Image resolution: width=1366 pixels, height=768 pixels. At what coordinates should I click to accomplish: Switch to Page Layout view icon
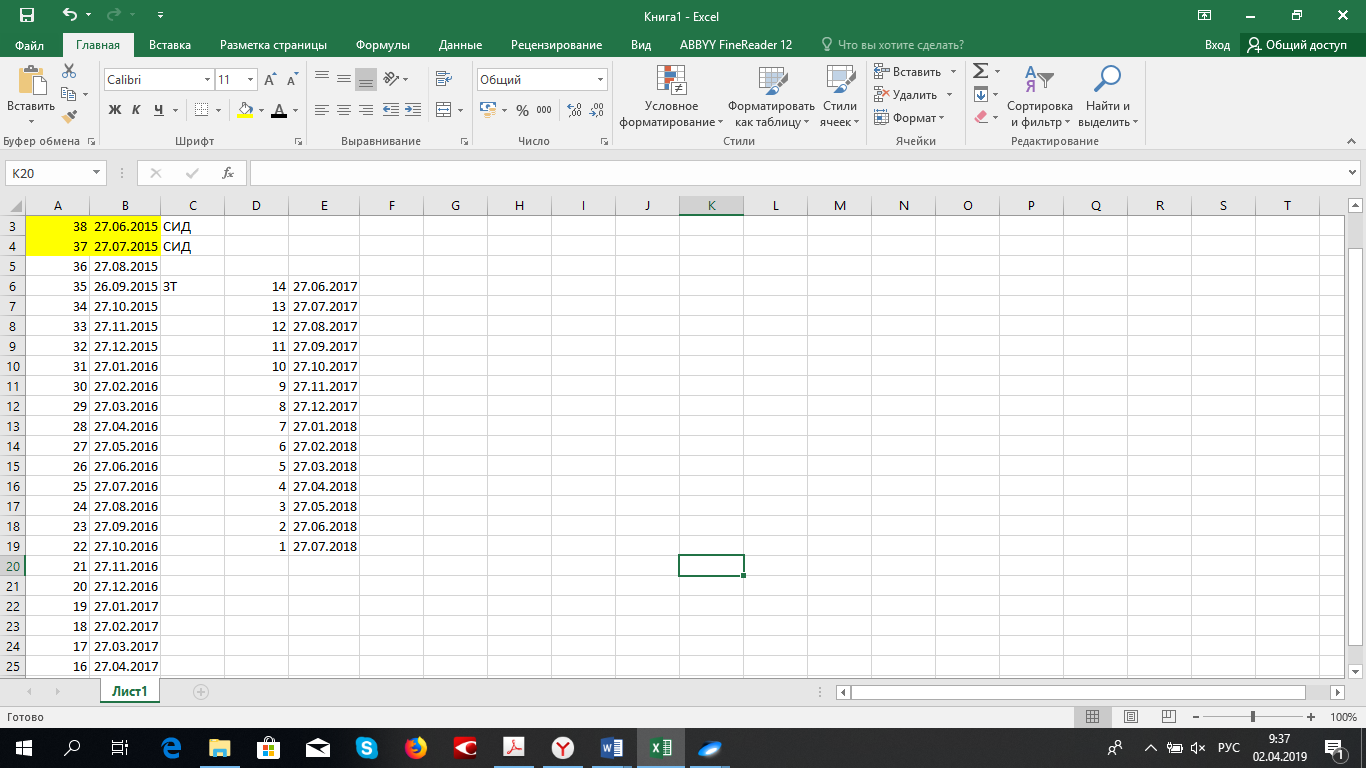click(1130, 717)
